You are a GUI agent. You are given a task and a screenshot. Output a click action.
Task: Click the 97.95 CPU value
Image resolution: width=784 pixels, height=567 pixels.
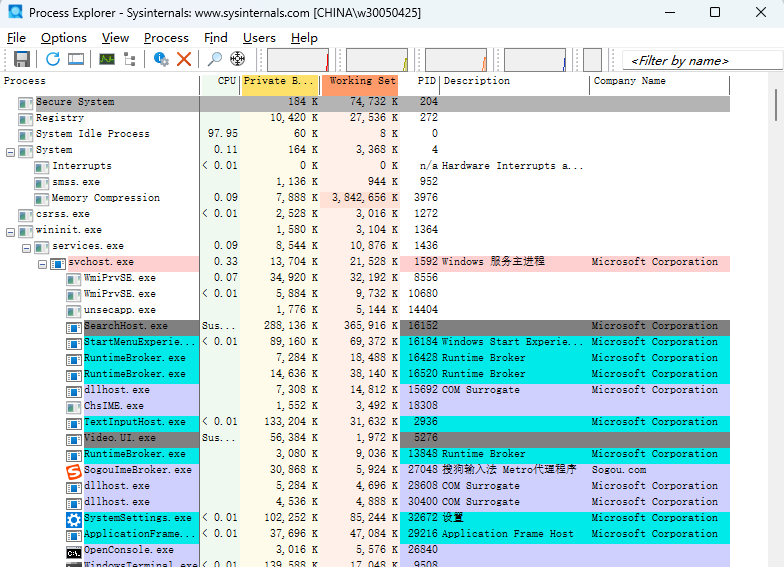[x=222, y=134]
